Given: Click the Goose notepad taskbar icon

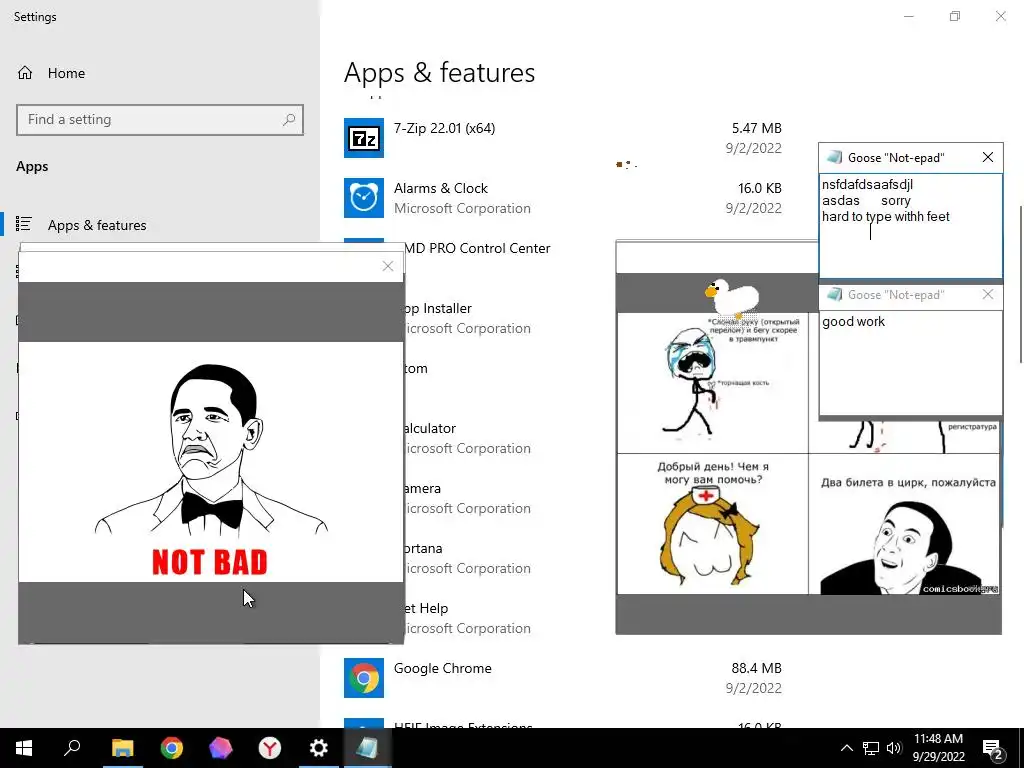Looking at the screenshot, I should 367,748.
